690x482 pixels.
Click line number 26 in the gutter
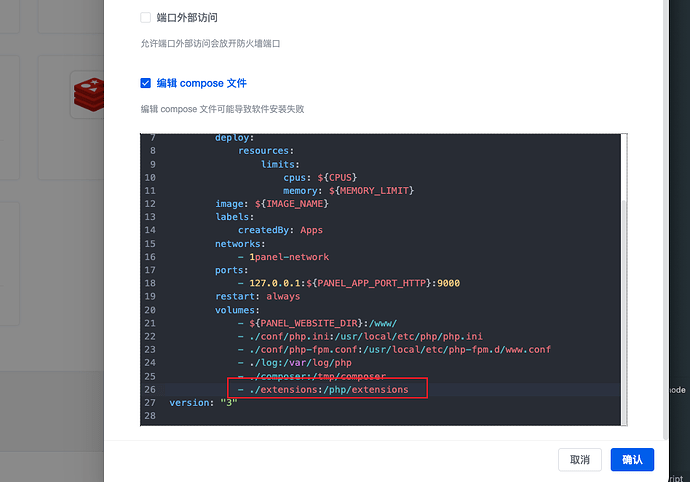pyautogui.click(x=152, y=389)
